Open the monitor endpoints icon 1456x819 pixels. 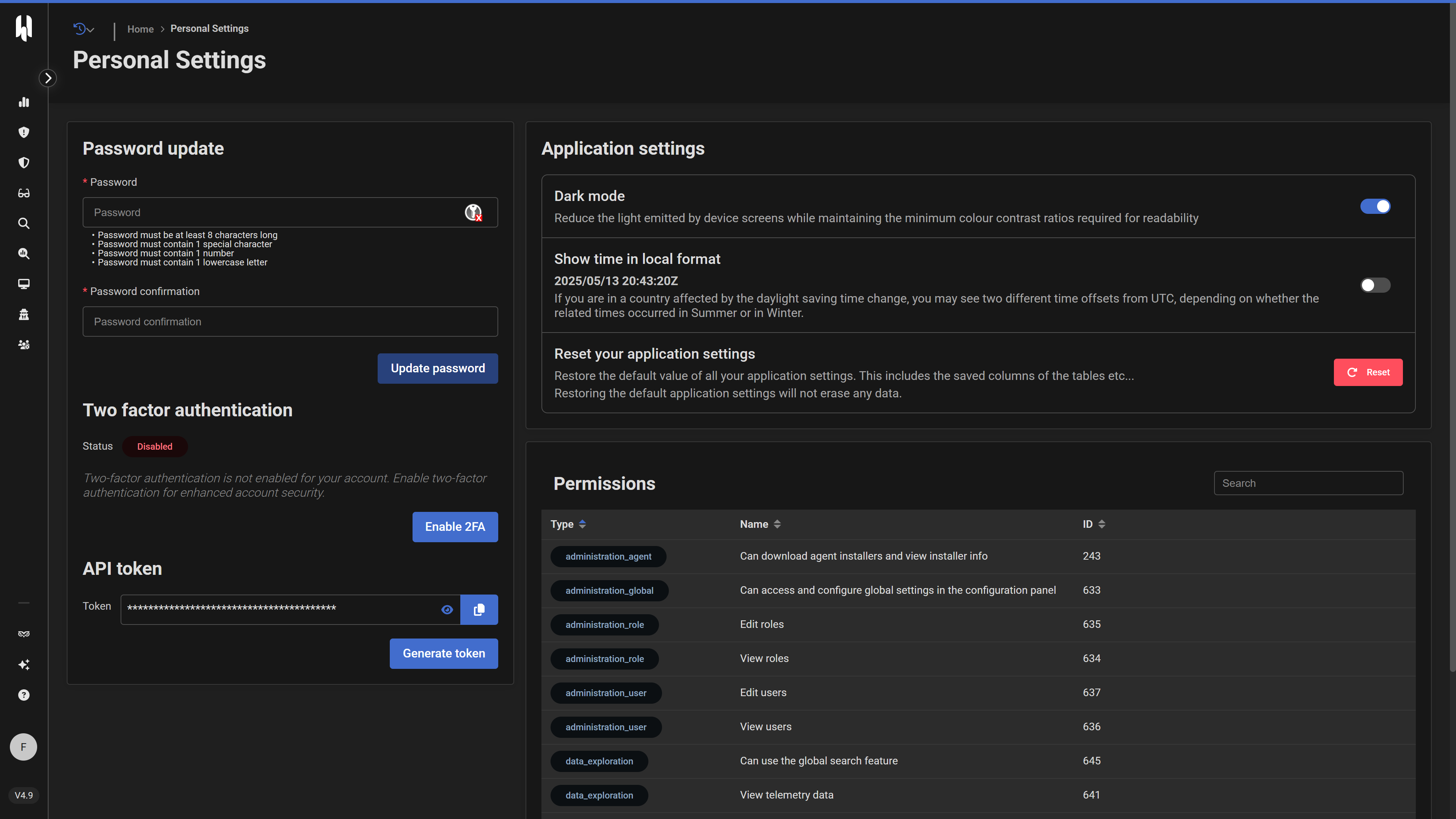pos(24,284)
